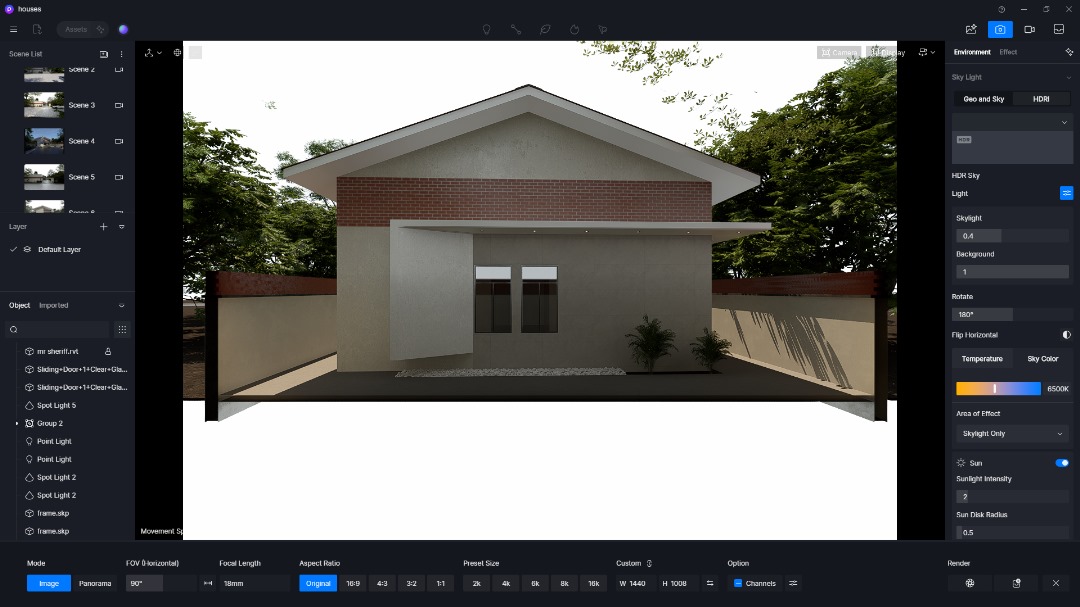The height and width of the screenshot is (607, 1080).
Task: Open the image gallery icon at top right
Action: [x=1059, y=30]
